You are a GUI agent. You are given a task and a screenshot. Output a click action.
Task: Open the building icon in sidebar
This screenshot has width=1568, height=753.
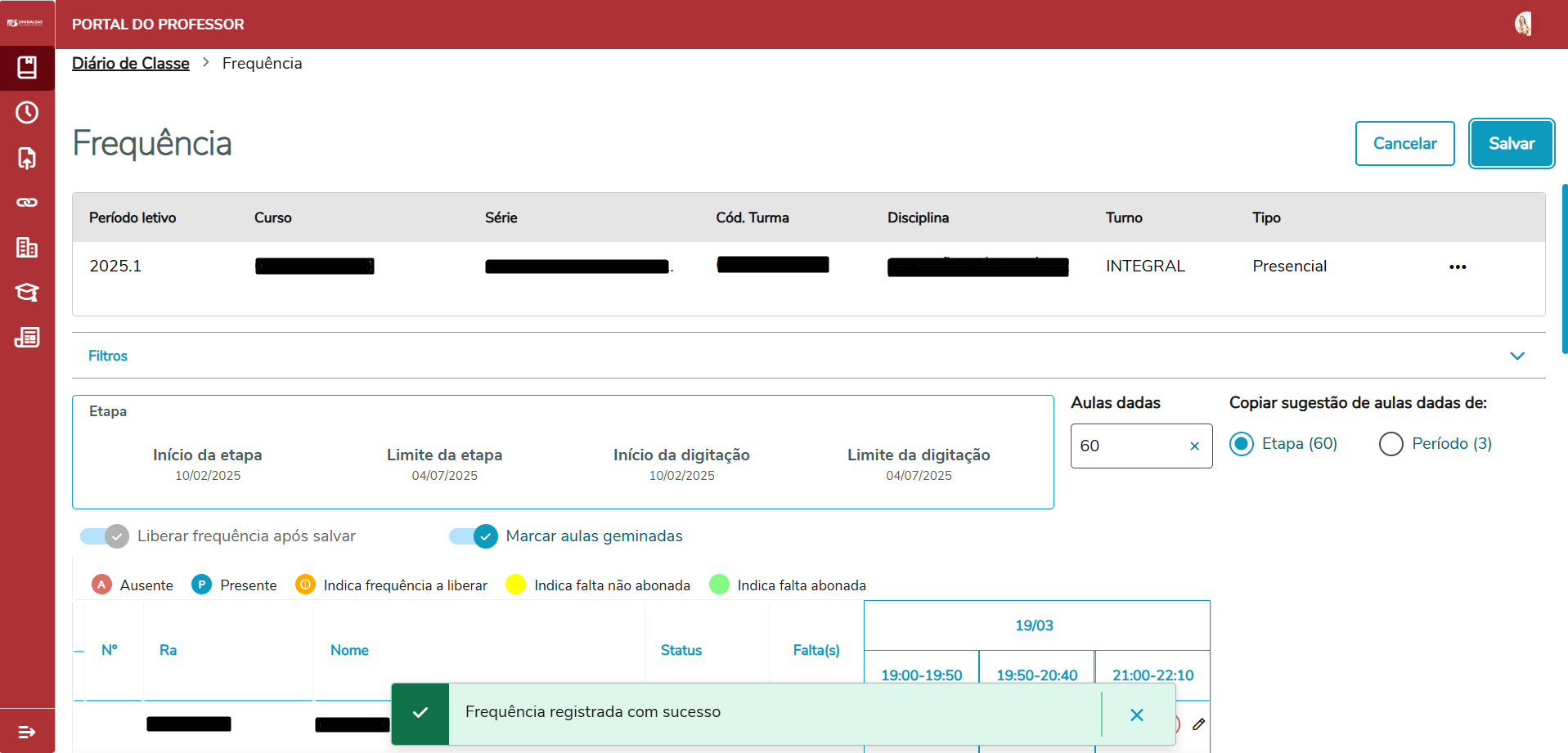pos(27,248)
